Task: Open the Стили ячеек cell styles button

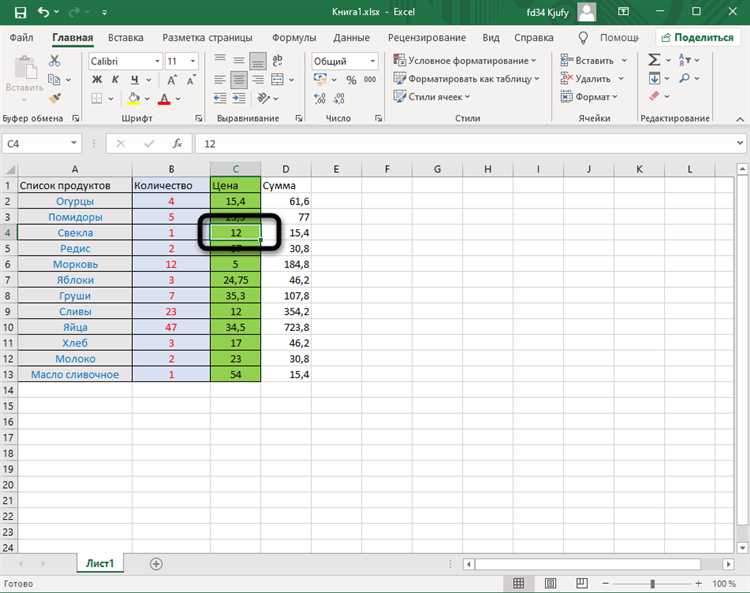Action: click(435, 97)
